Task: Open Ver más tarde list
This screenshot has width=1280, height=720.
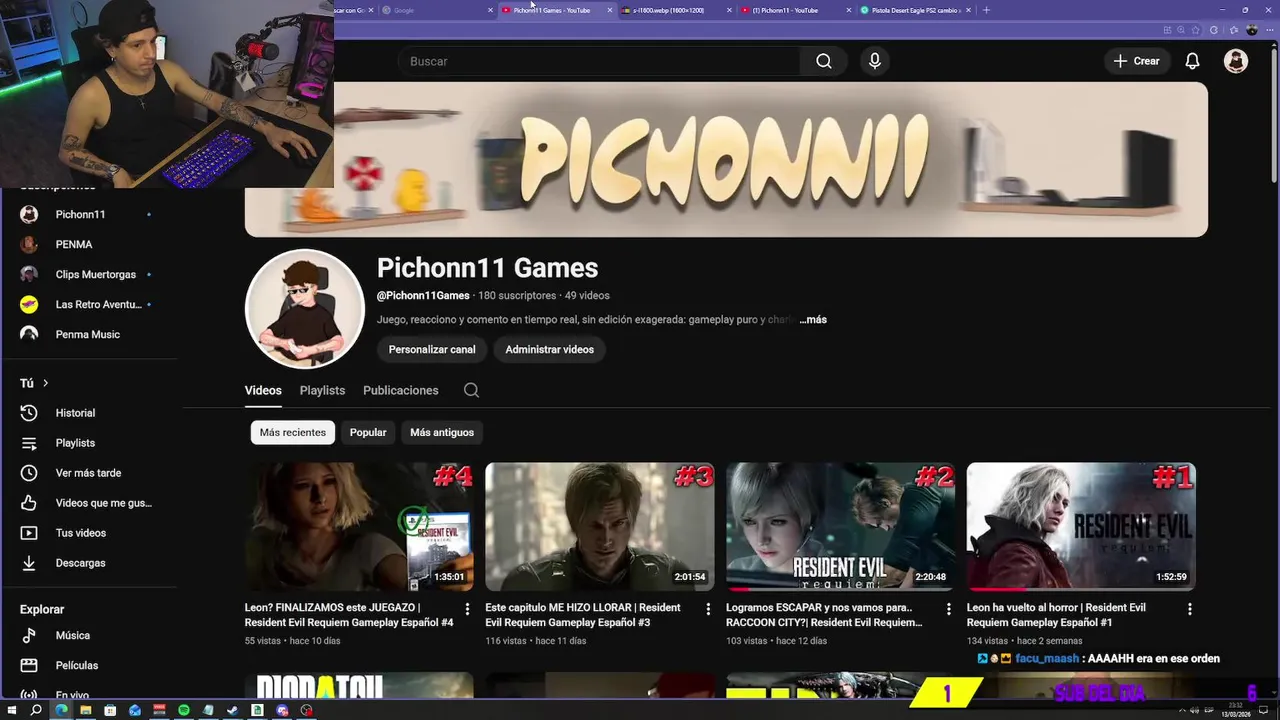Action: 90,473
